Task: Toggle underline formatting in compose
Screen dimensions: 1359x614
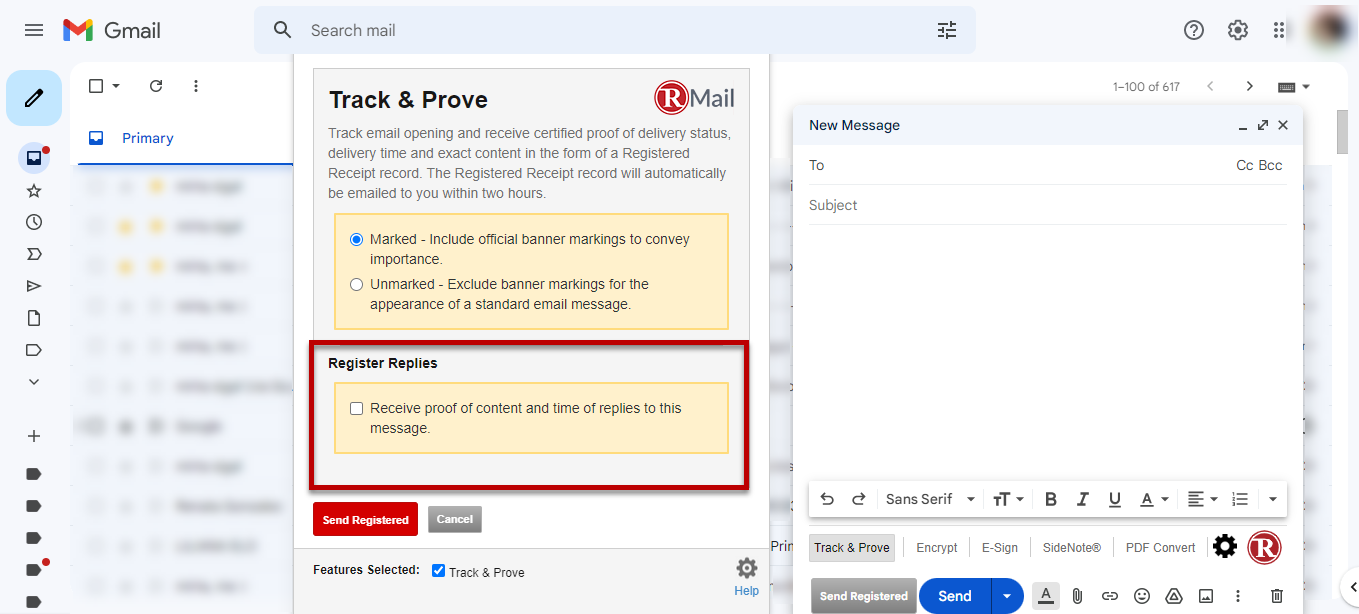Action: tap(1115, 499)
